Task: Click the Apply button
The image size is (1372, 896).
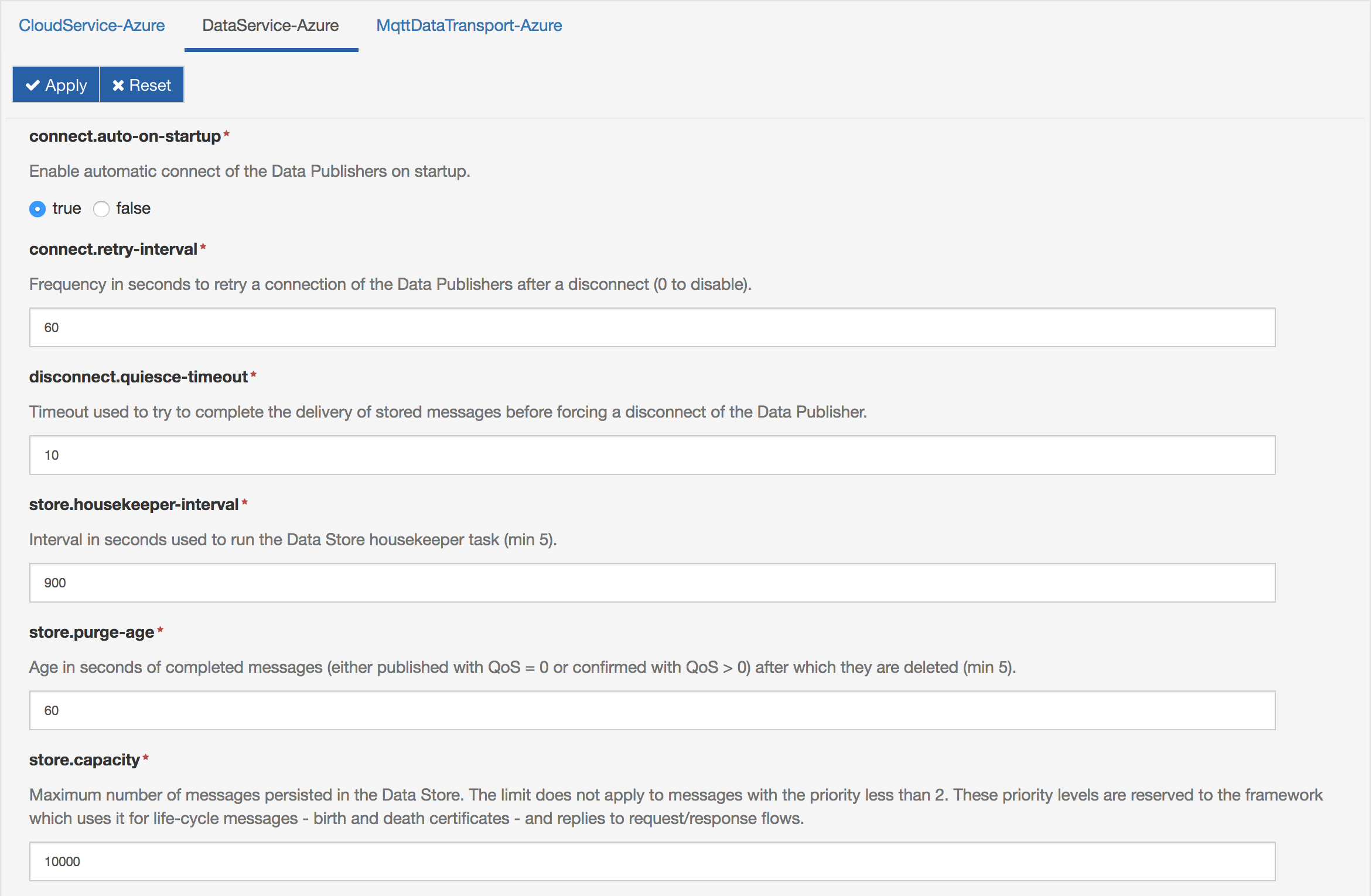Action: 56,85
